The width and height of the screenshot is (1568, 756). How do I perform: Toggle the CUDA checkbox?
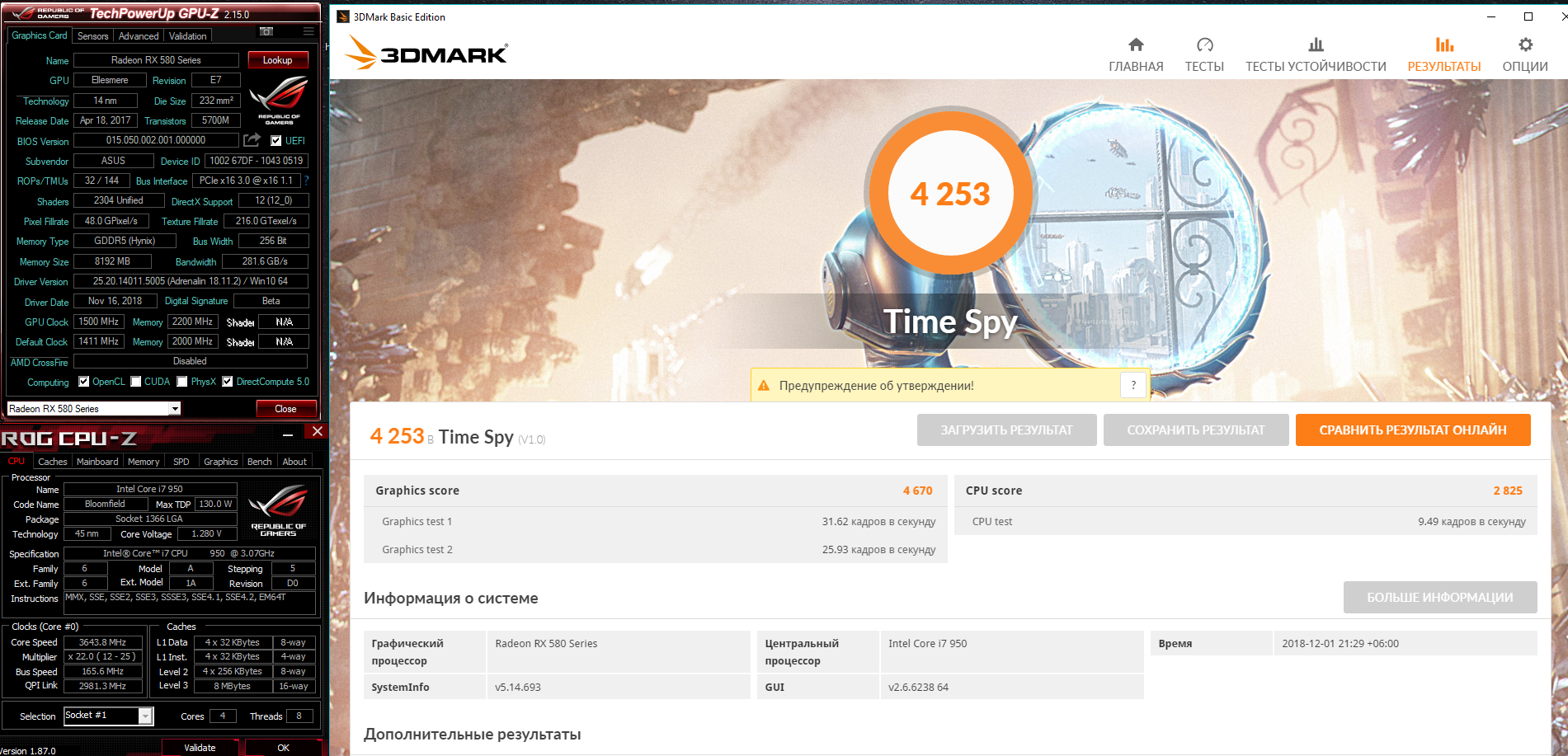[136, 382]
